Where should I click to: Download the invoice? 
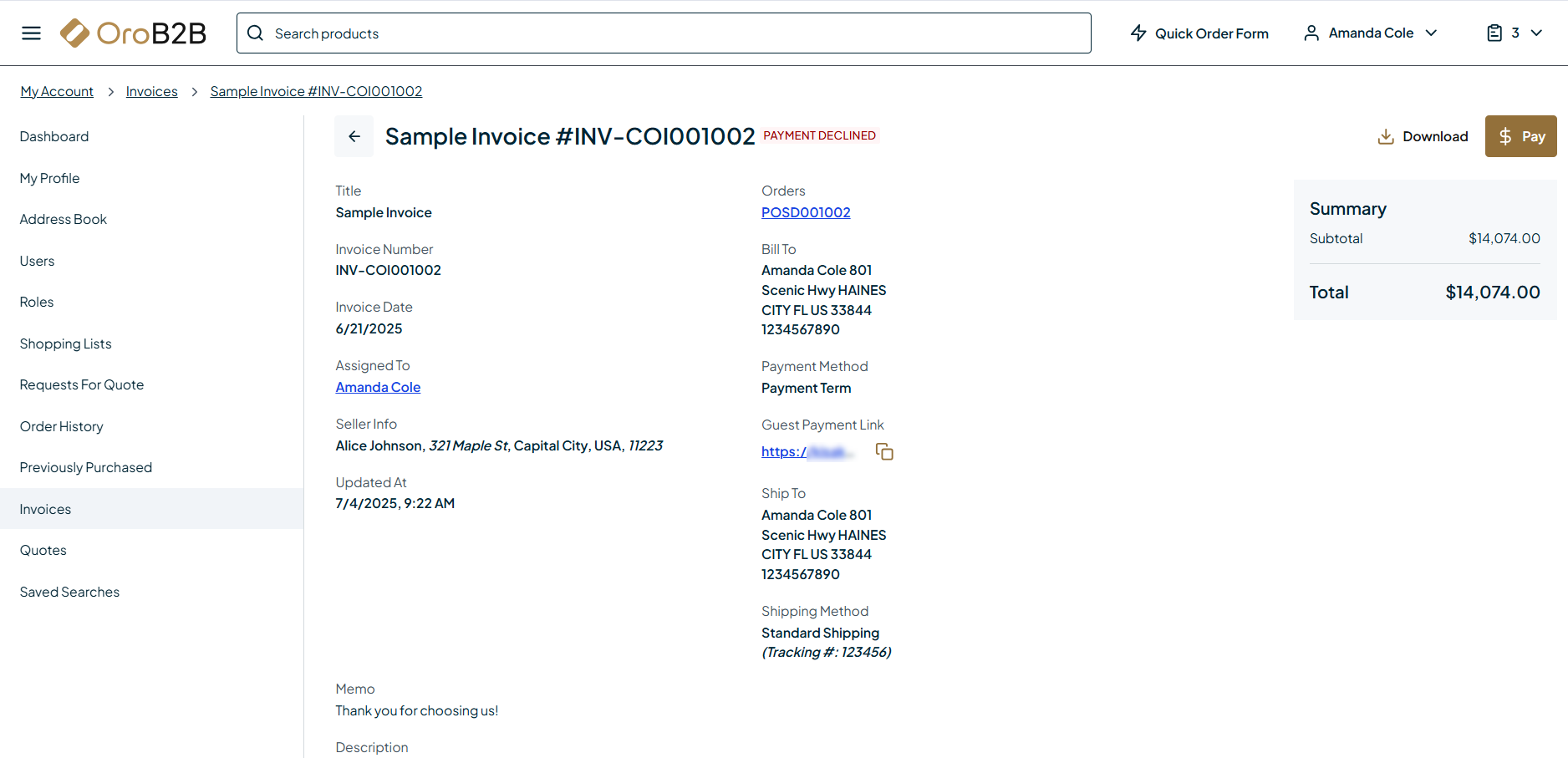coord(1423,136)
